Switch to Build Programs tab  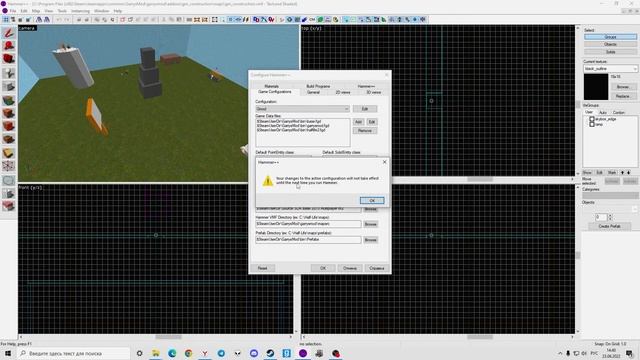click(x=318, y=86)
